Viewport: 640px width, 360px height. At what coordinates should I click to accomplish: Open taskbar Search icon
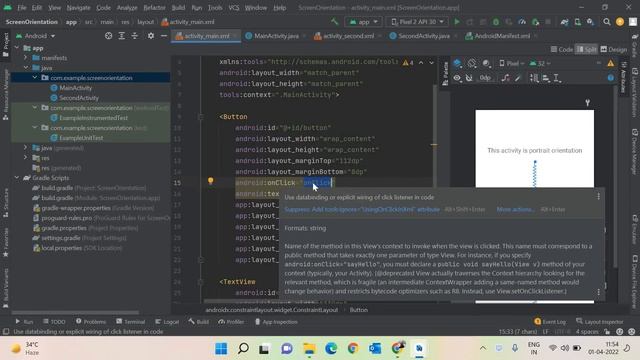243,349
